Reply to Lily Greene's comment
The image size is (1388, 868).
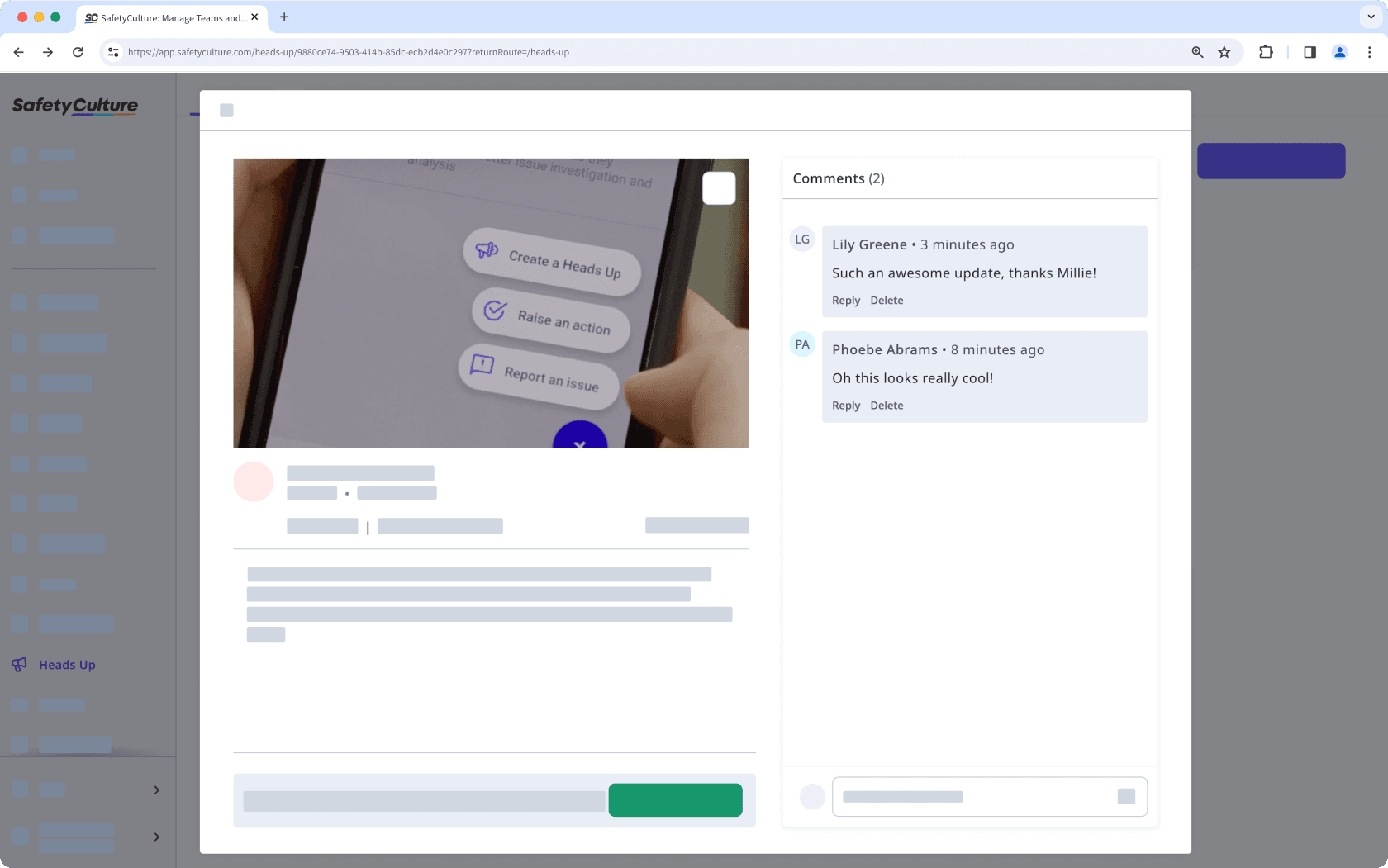pos(845,301)
